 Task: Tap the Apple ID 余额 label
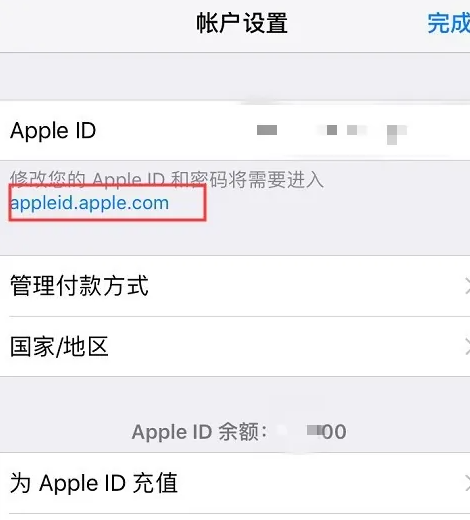tap(199, 432)
